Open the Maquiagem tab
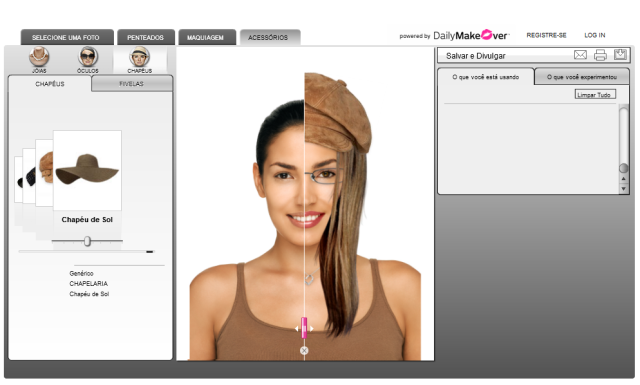 (x=207, y=37)
